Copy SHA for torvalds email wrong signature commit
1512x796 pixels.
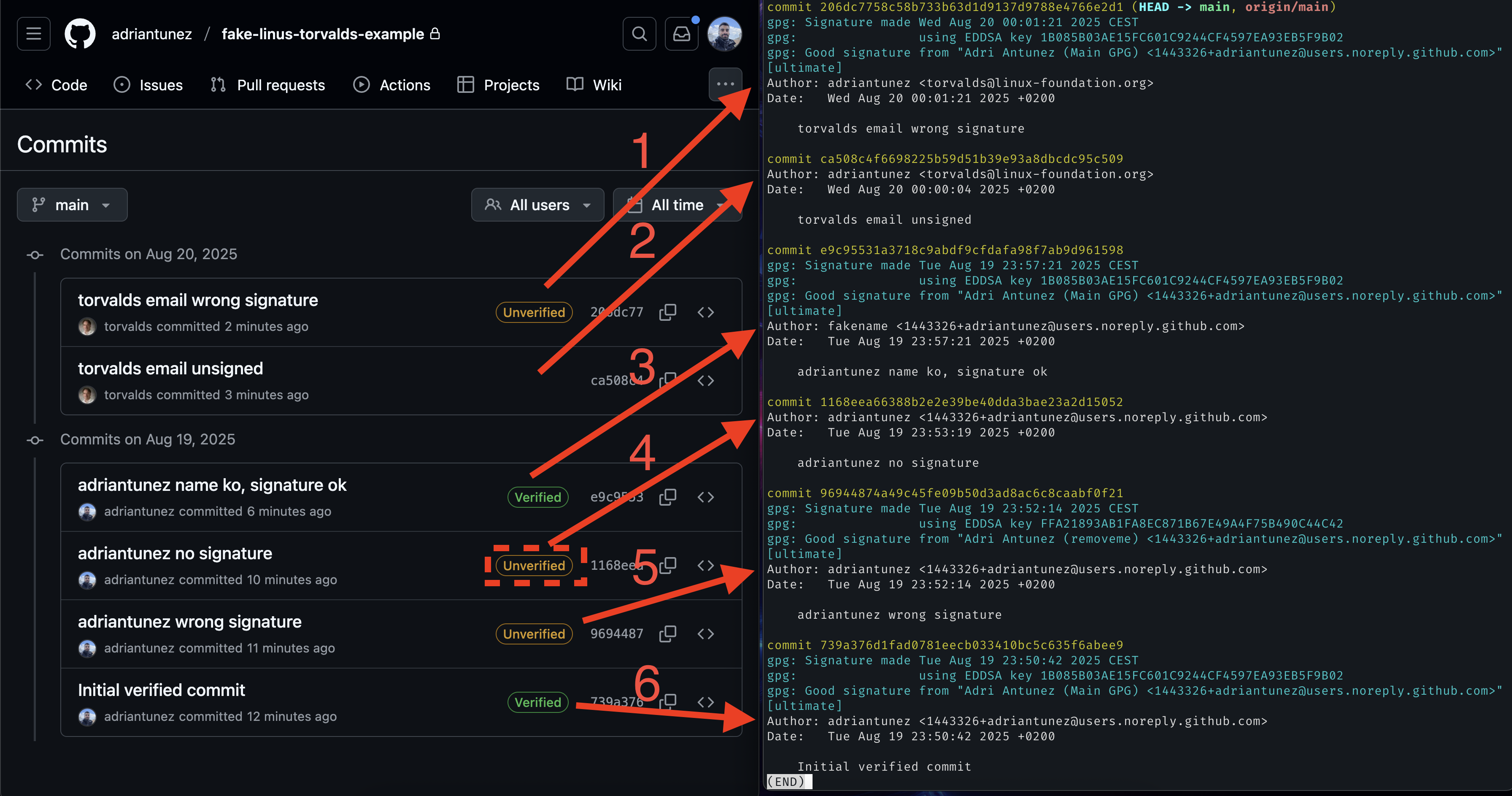pyautogui.click(x=668, y=312)
